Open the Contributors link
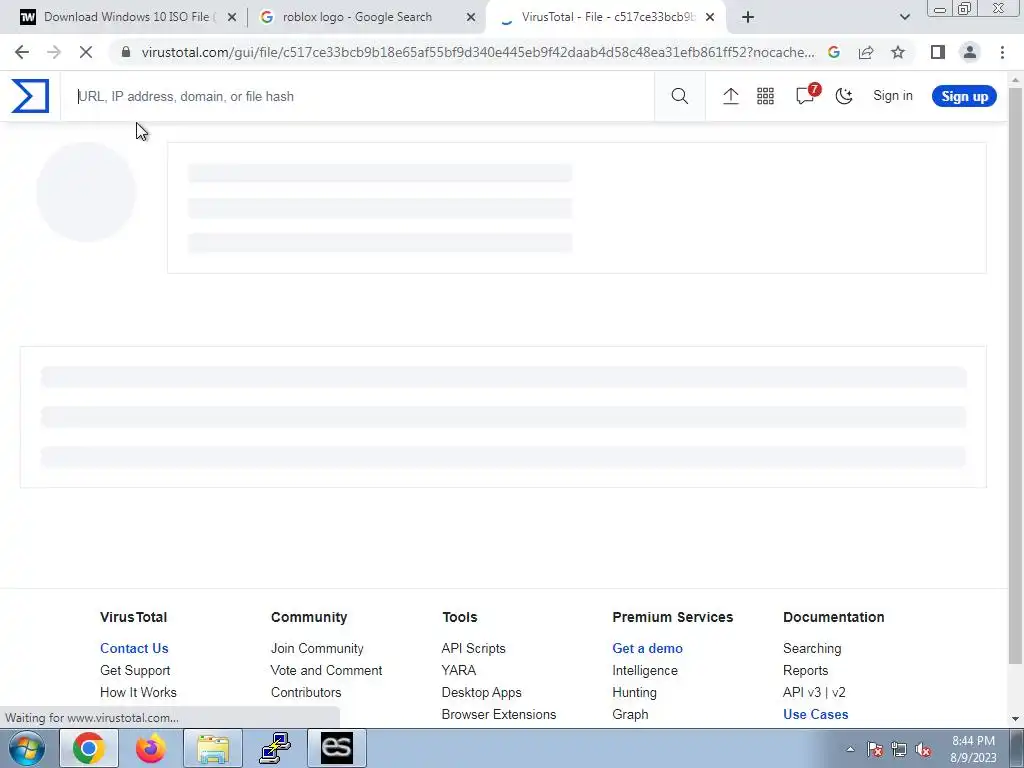 pos(306,692)
